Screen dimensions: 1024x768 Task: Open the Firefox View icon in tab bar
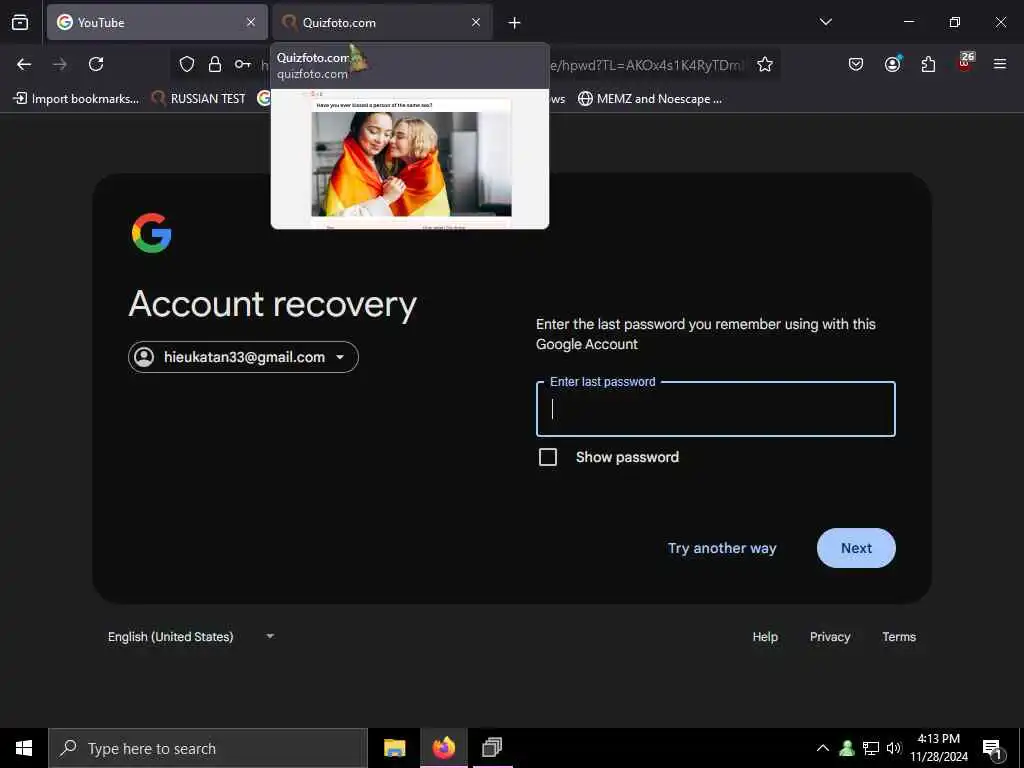tap(20, 22)
